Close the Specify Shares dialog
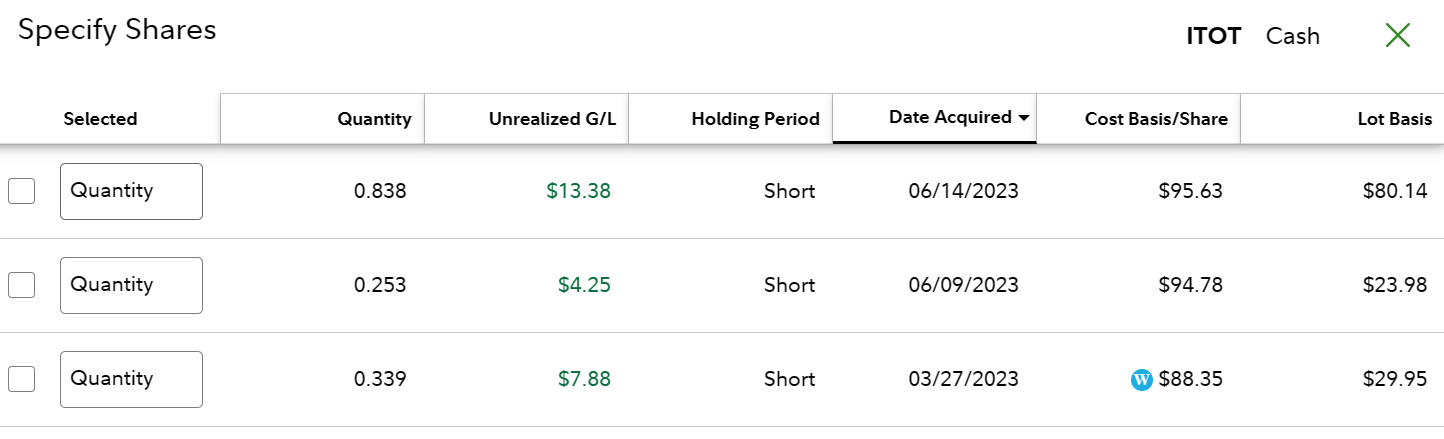Image resolution: width=1444 pixels, height=439 pixels. pos(1397,36)
